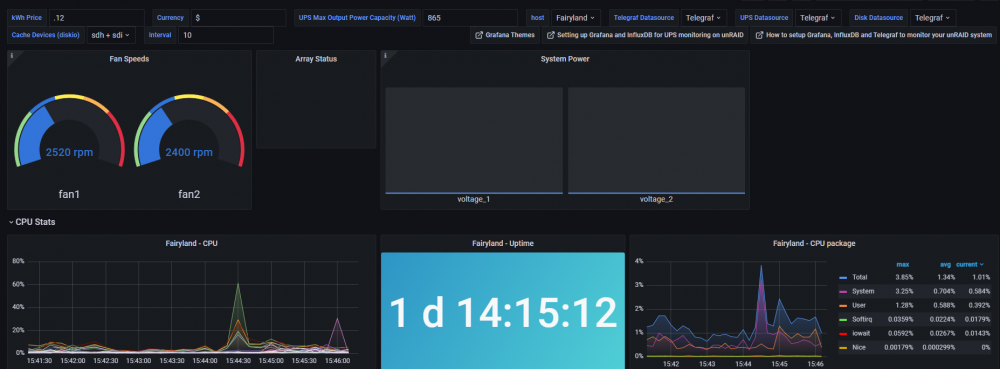The image size is (1000, 369).
Task: Sort legend by the avg column
Action: (945, 264)
